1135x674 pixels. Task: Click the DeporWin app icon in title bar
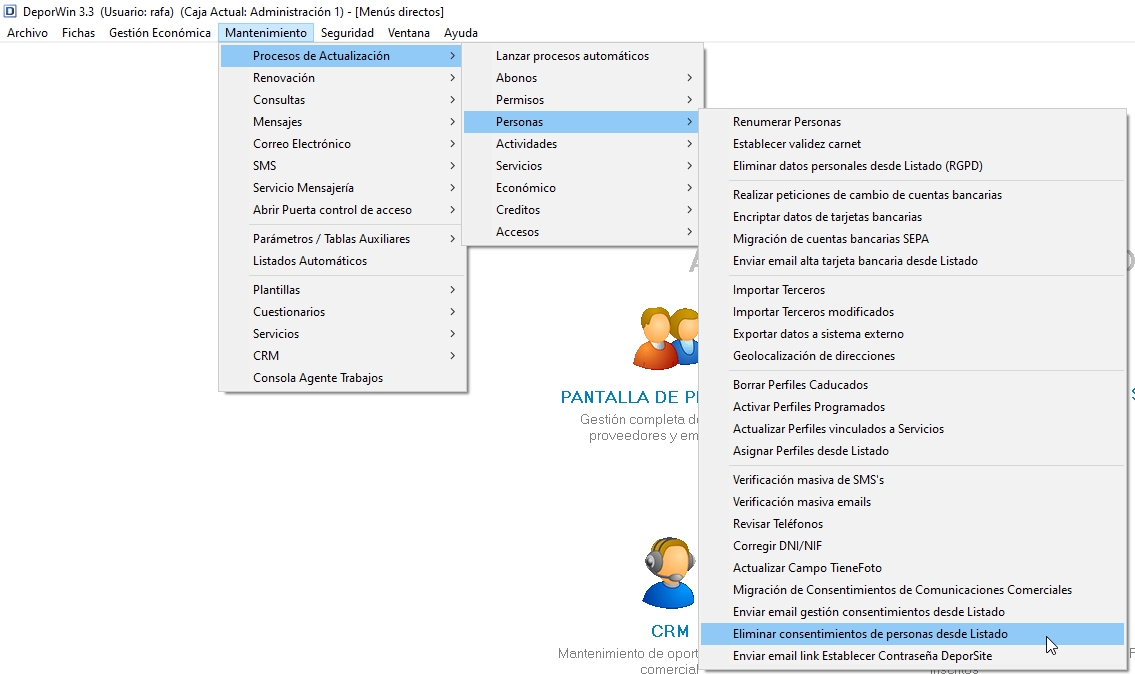point(10,12)
